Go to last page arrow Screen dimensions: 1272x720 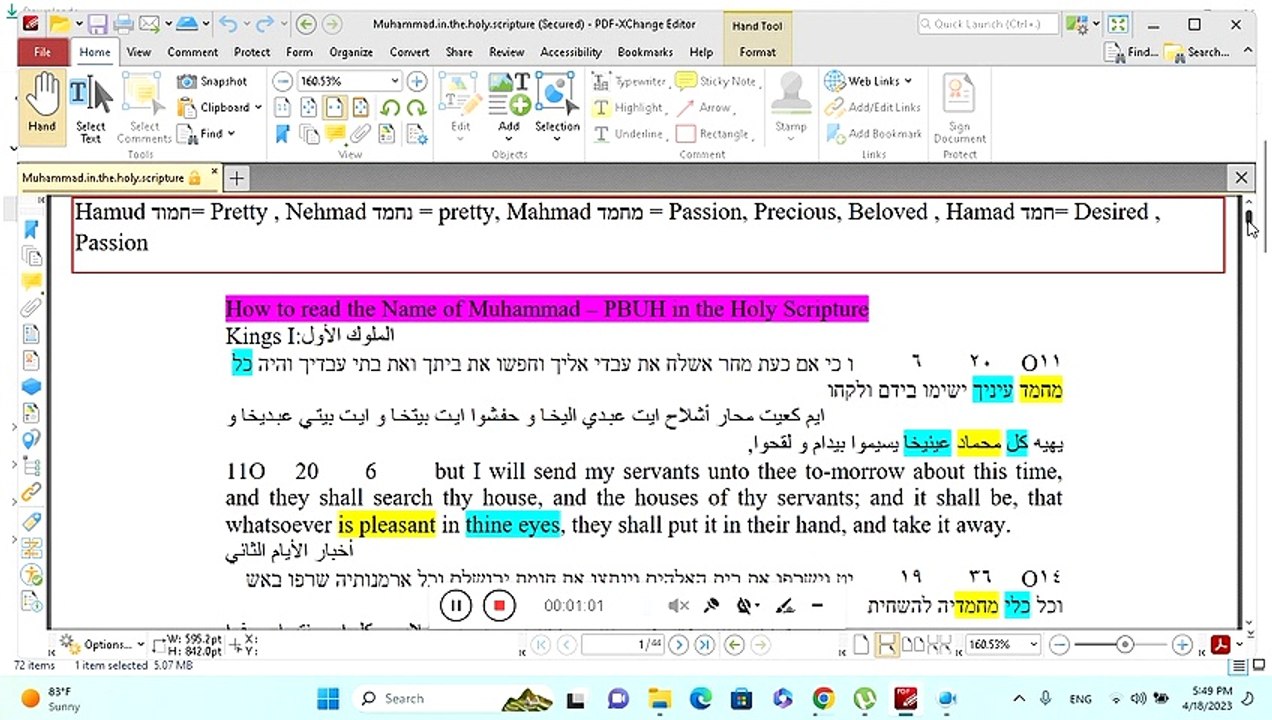[705, 645]
